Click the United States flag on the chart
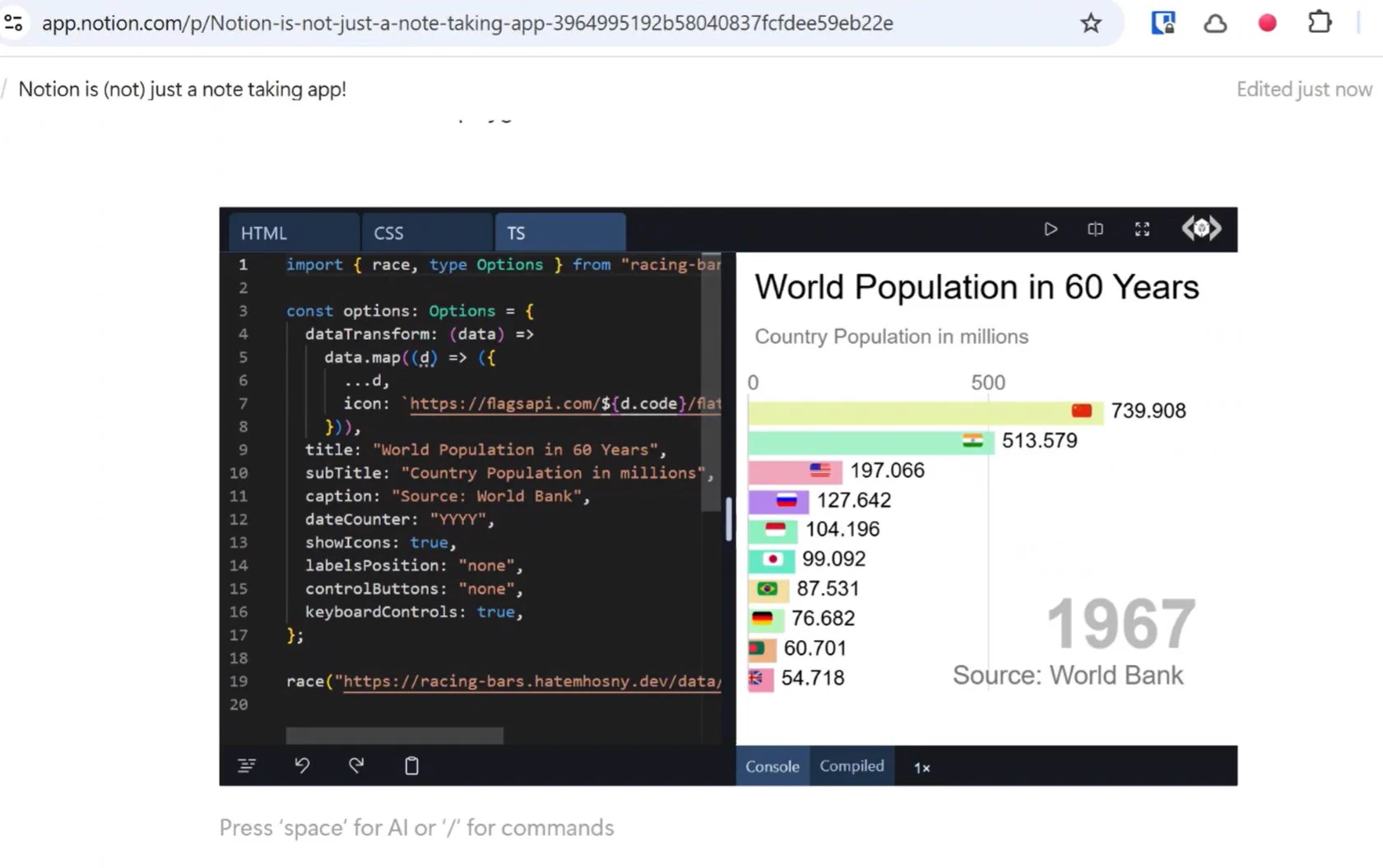This screenshot has width=1383, height=868. tap(820, 471)
